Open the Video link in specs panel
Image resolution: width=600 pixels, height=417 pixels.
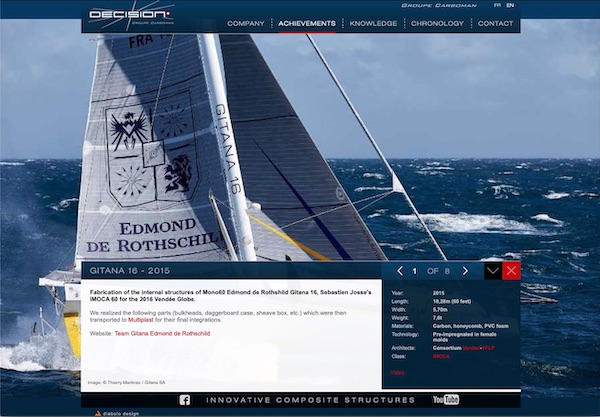397,372
